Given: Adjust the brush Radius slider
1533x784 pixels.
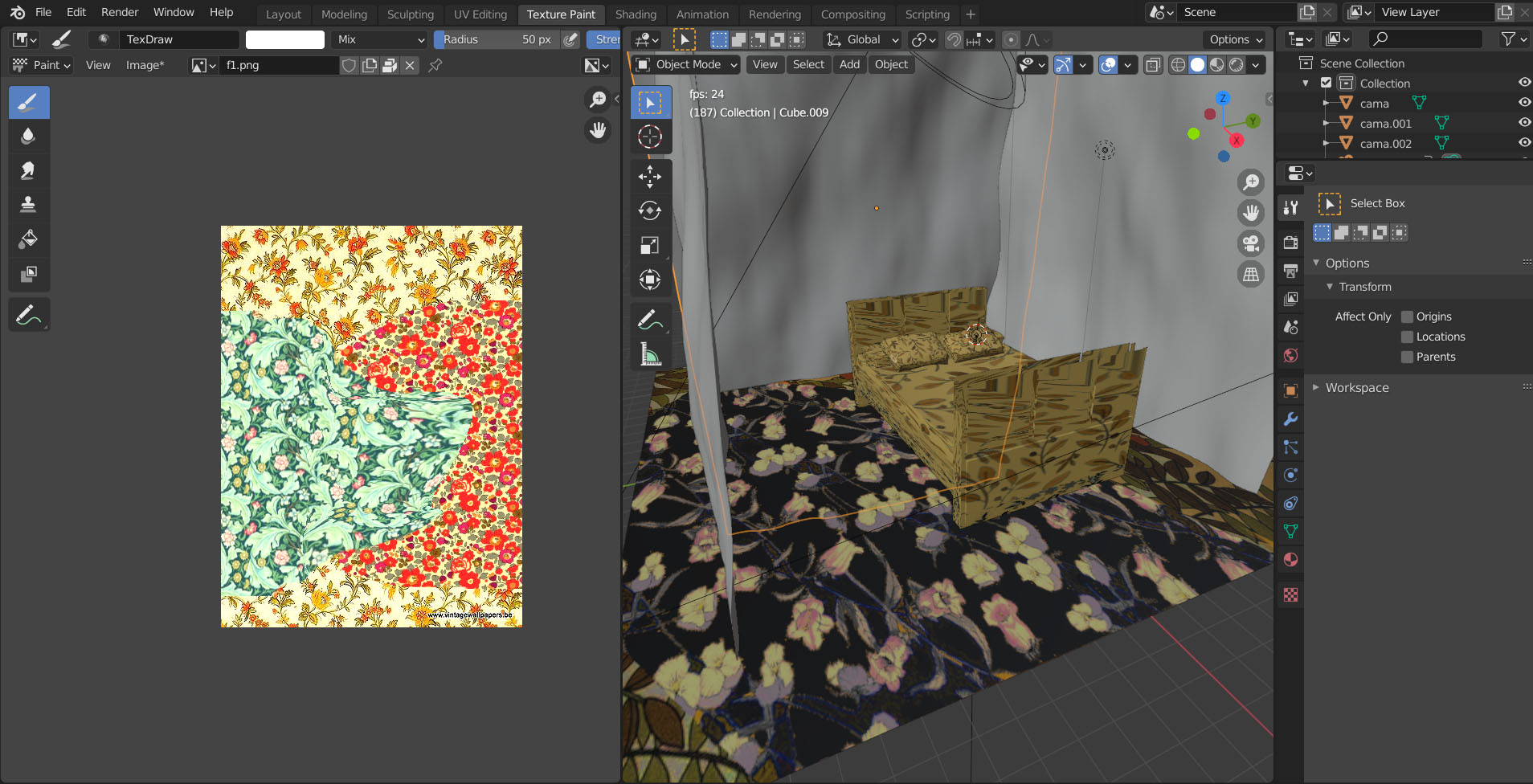Looking at the screenshot, I should (x=497, y=39).
